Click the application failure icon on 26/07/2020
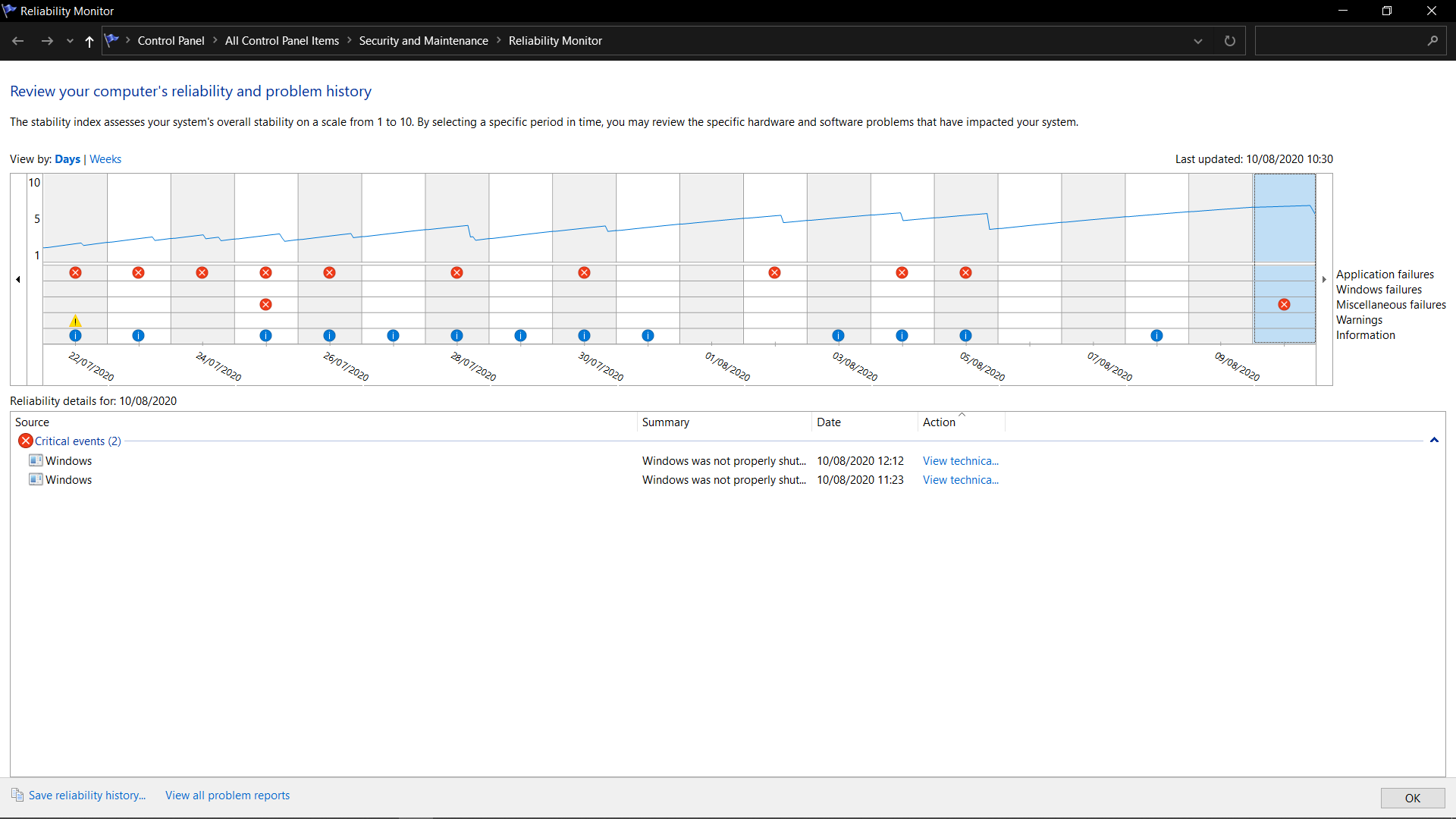Image resolution: width=1456 pixels, height=819 pixels. (329, 272)
